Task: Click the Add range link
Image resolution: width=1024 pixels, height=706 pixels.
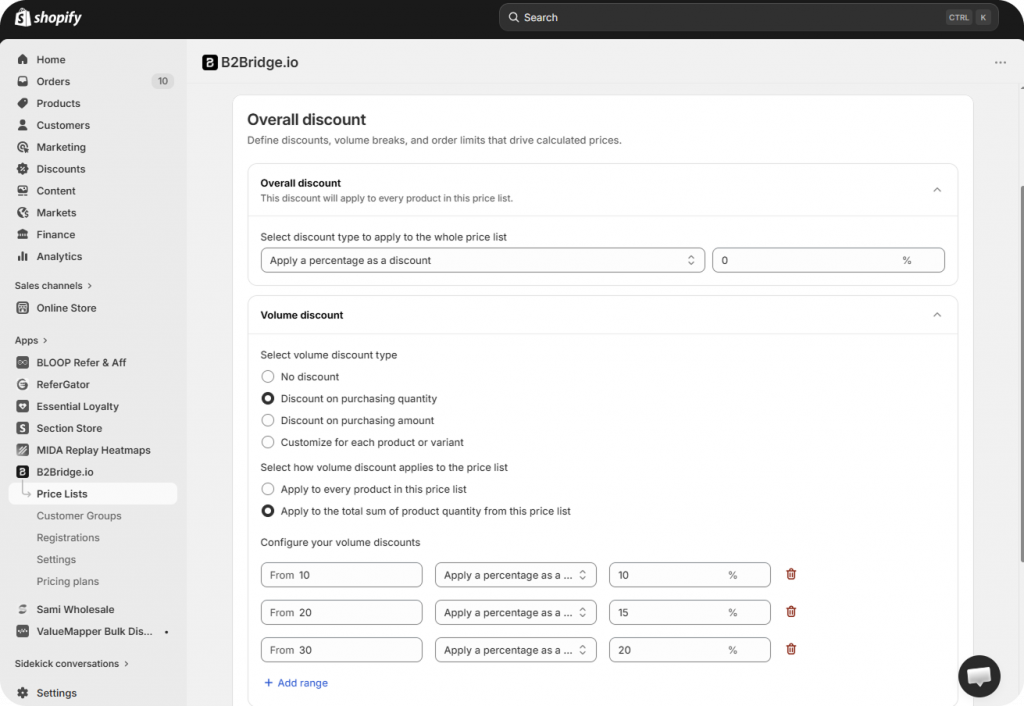Action: [x=296, y=682]
